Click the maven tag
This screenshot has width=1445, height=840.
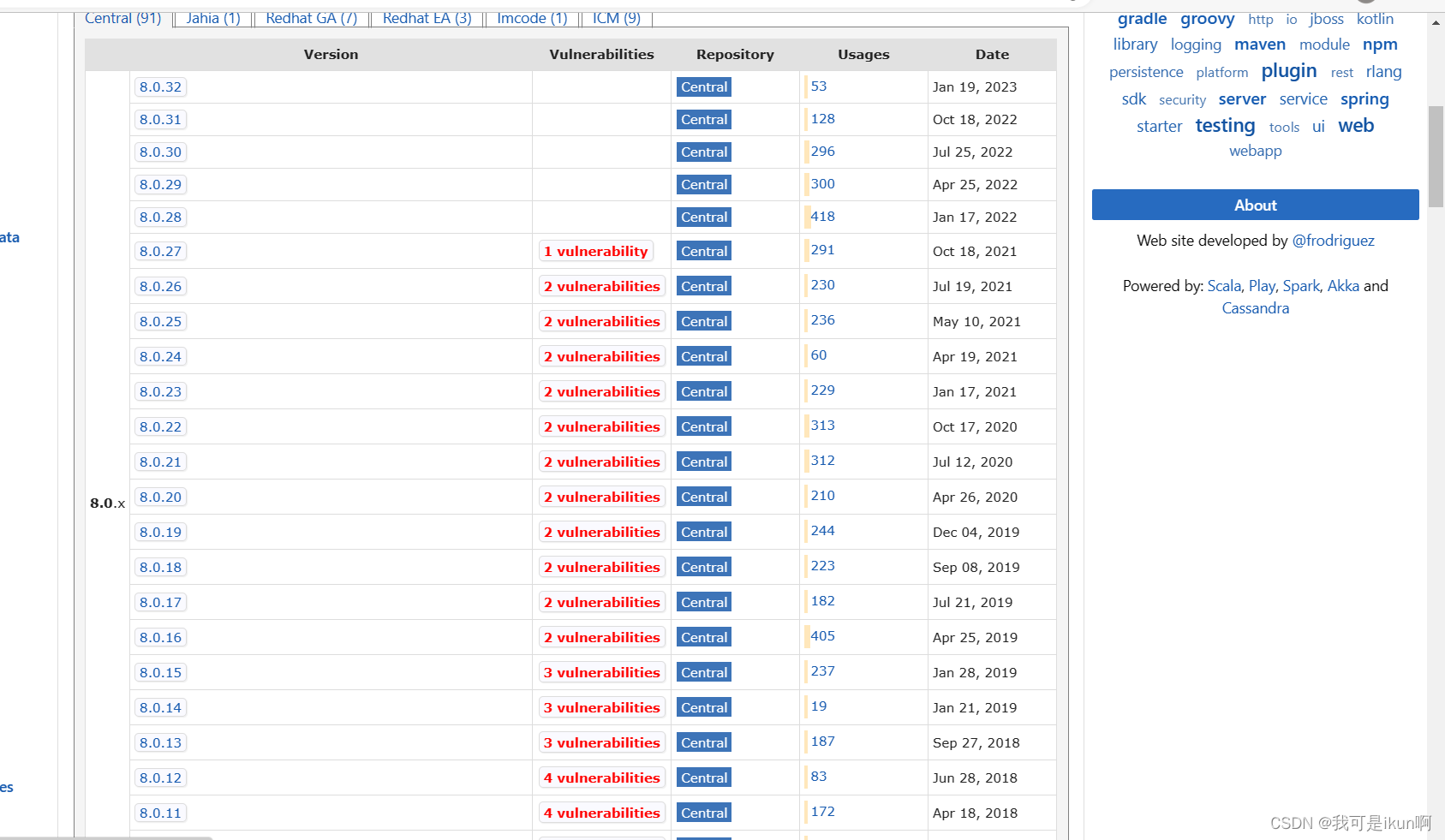click(1259, 44)
